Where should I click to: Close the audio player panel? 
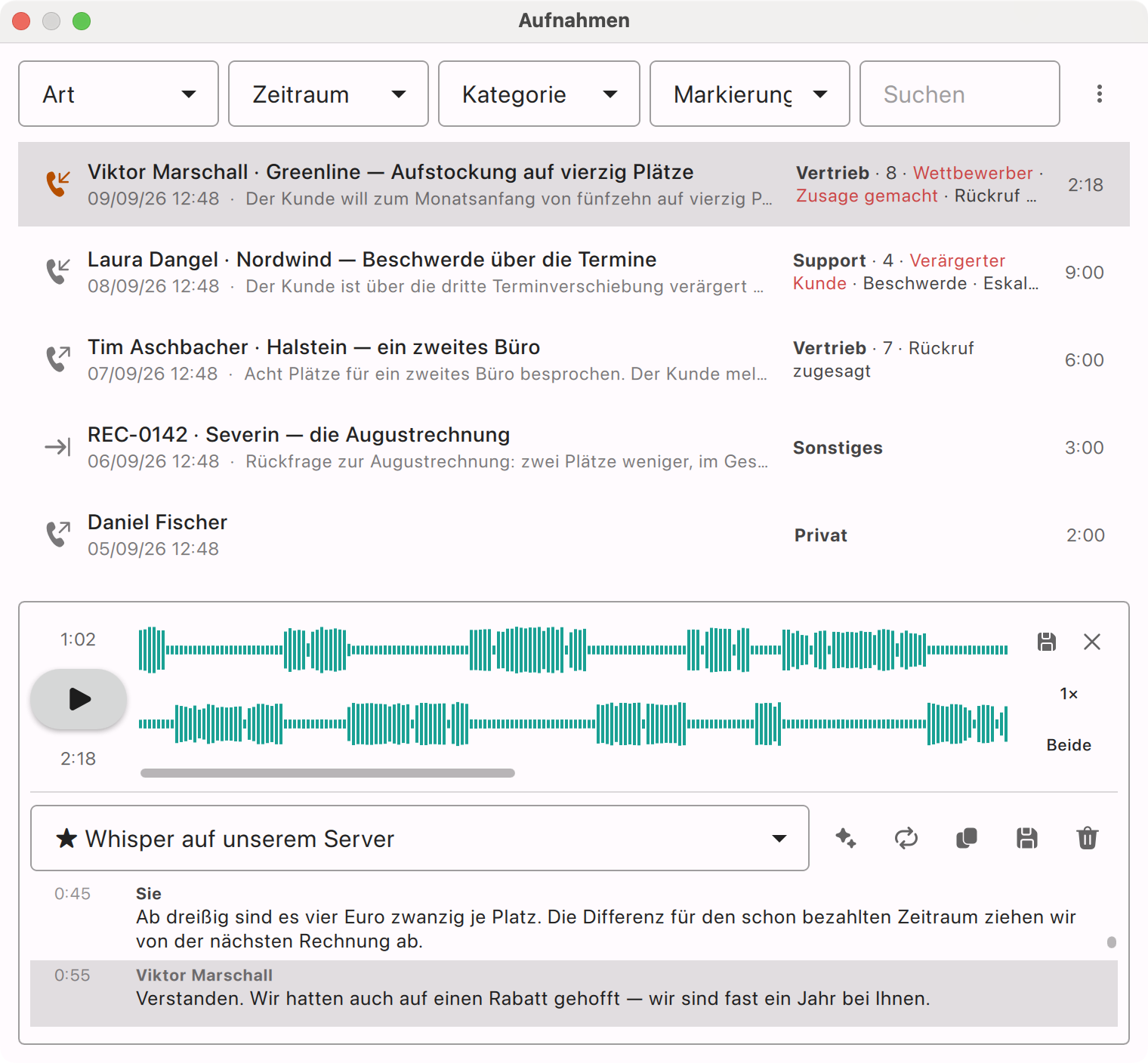pyautogui.click(x=1092, y=642)
